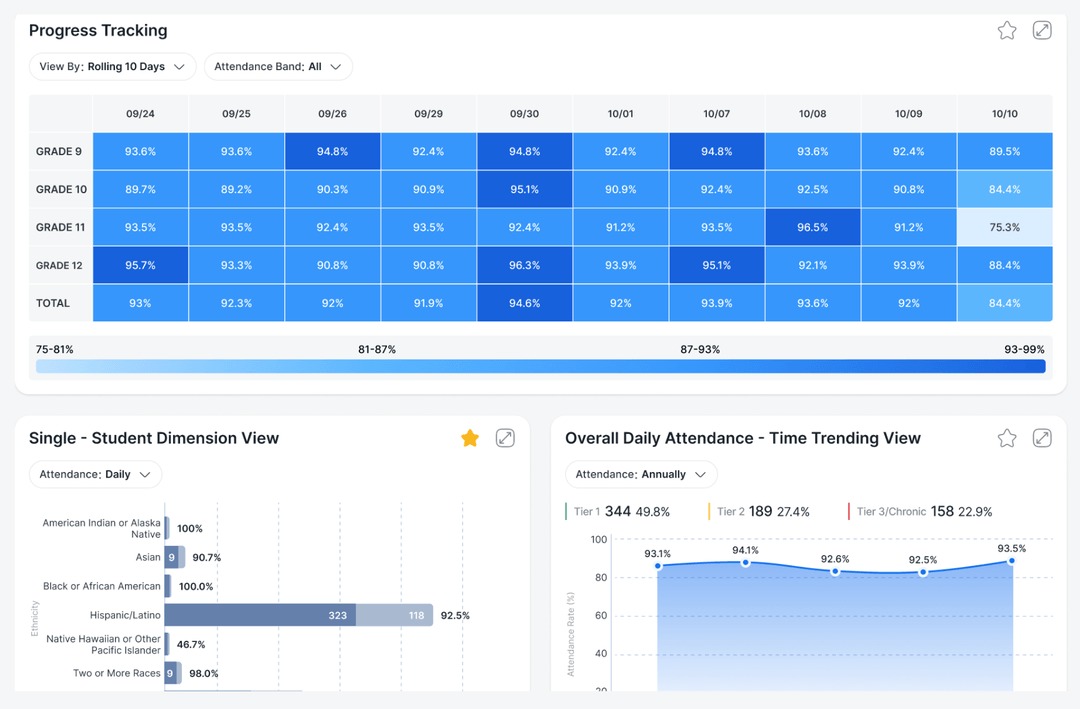Select the 10/10 date column header
1080x709 pixels.
click(1004, 114)
